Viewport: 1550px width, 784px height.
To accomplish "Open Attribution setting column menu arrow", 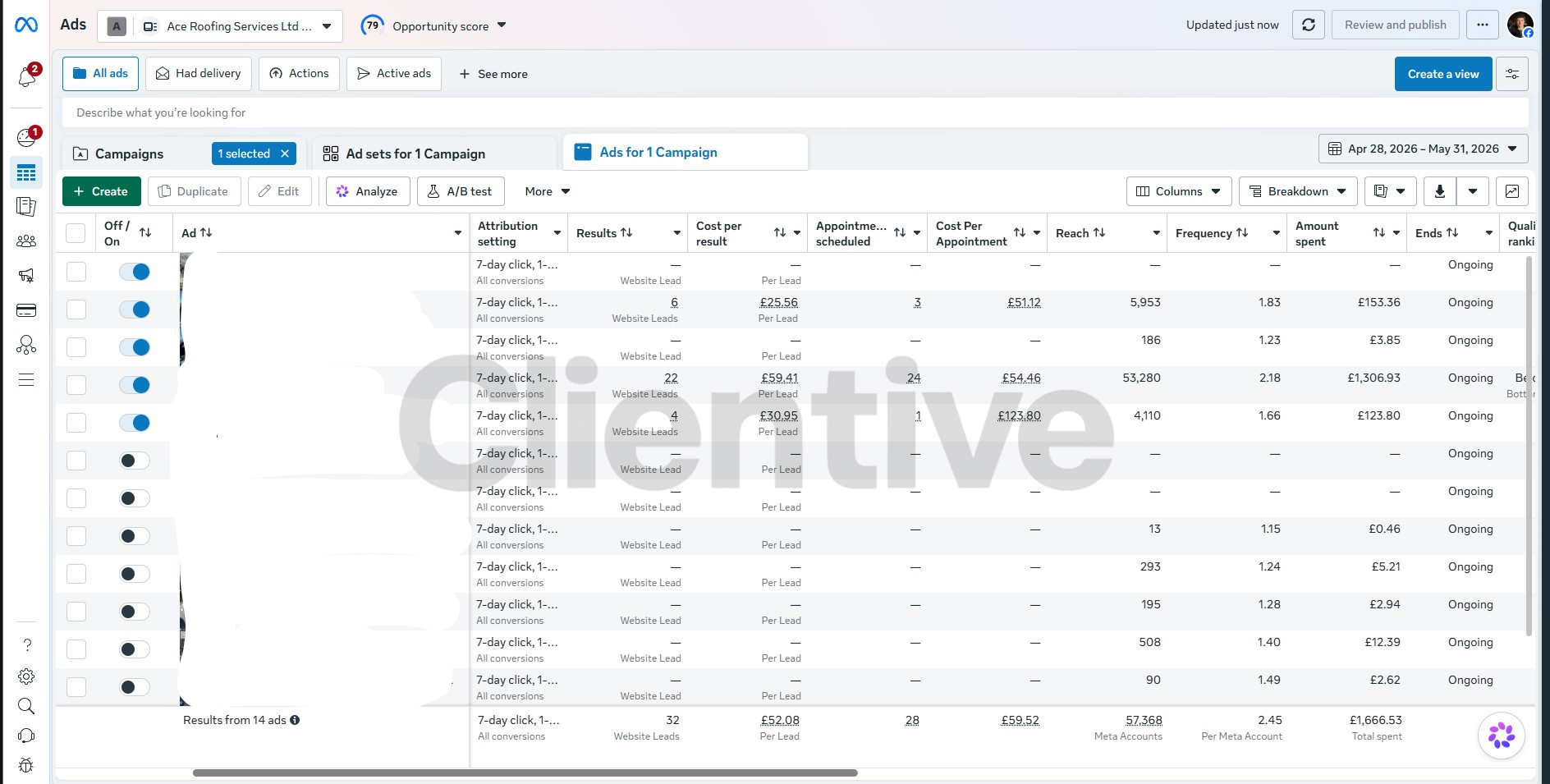I will tap(557, 233).
